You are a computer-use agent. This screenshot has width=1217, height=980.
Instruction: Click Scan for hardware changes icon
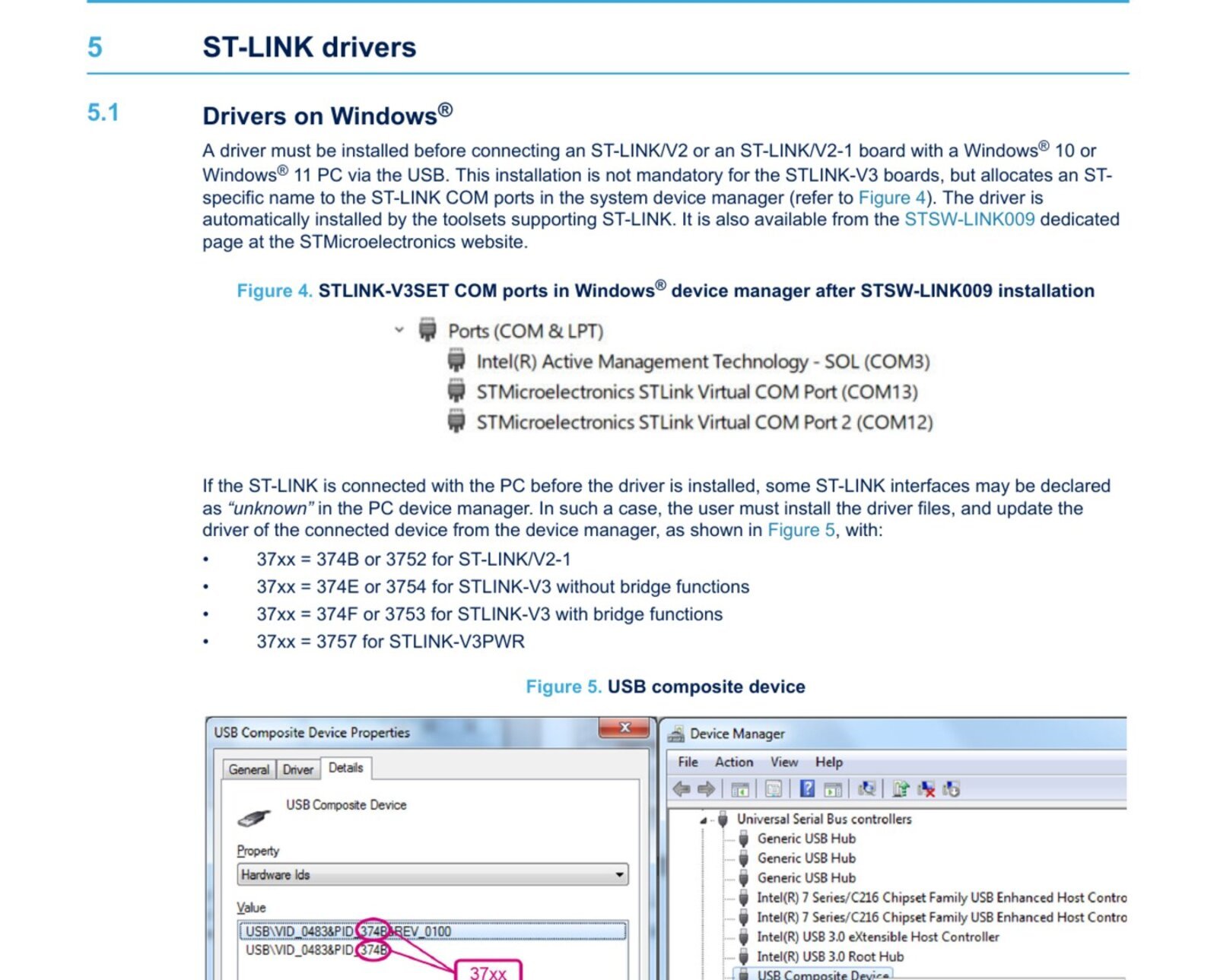pos(867,789)
